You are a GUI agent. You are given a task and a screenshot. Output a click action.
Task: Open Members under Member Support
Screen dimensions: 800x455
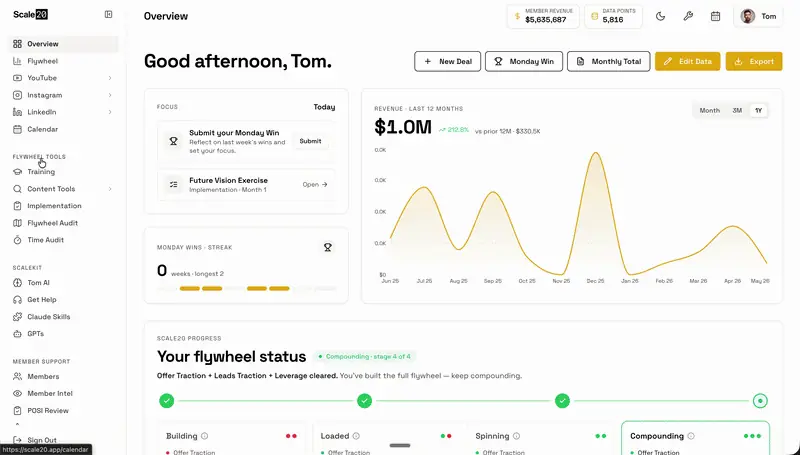click(x=63, y=376)
